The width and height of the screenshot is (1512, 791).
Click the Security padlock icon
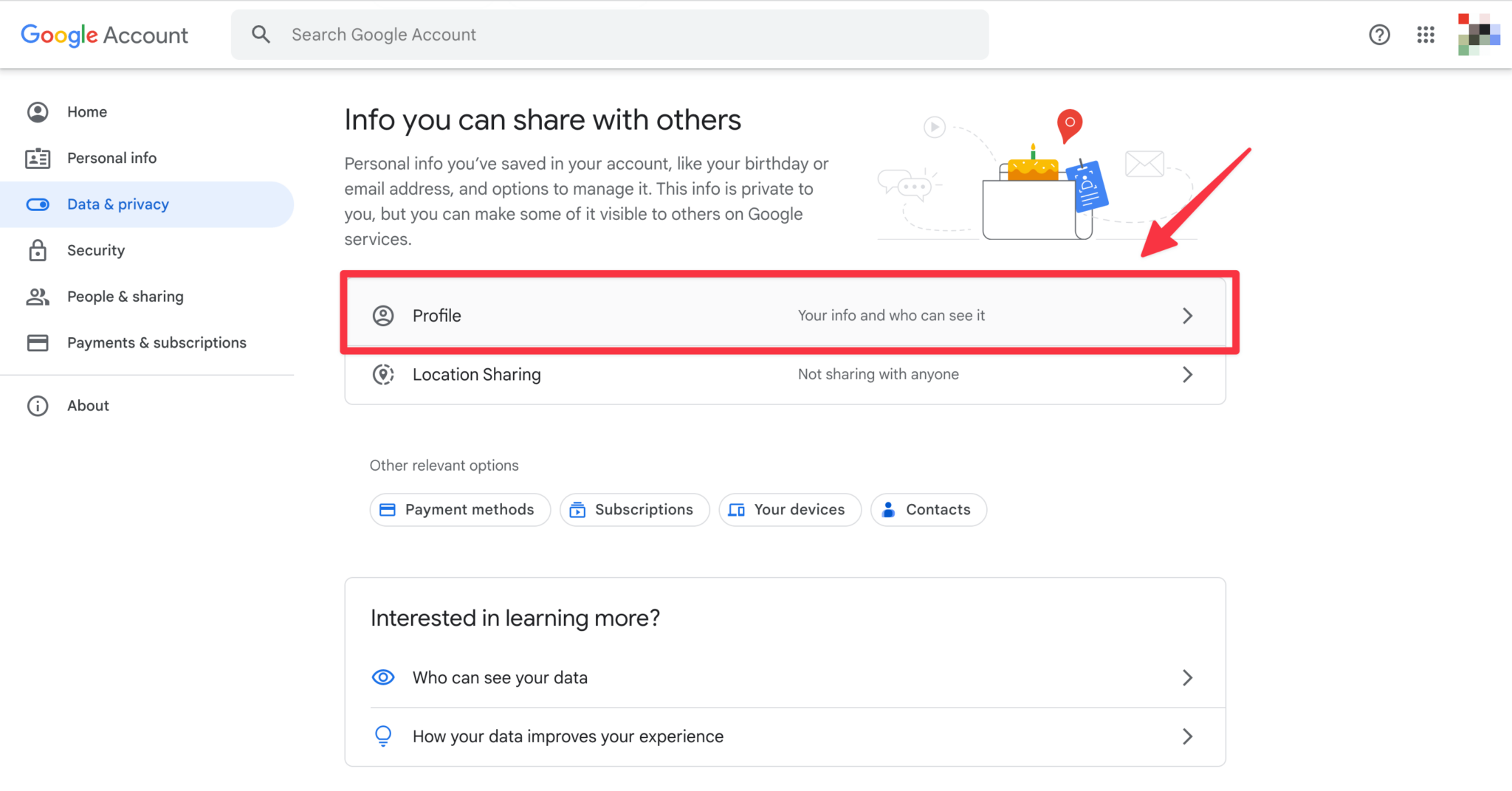click(x=38, y=250)
